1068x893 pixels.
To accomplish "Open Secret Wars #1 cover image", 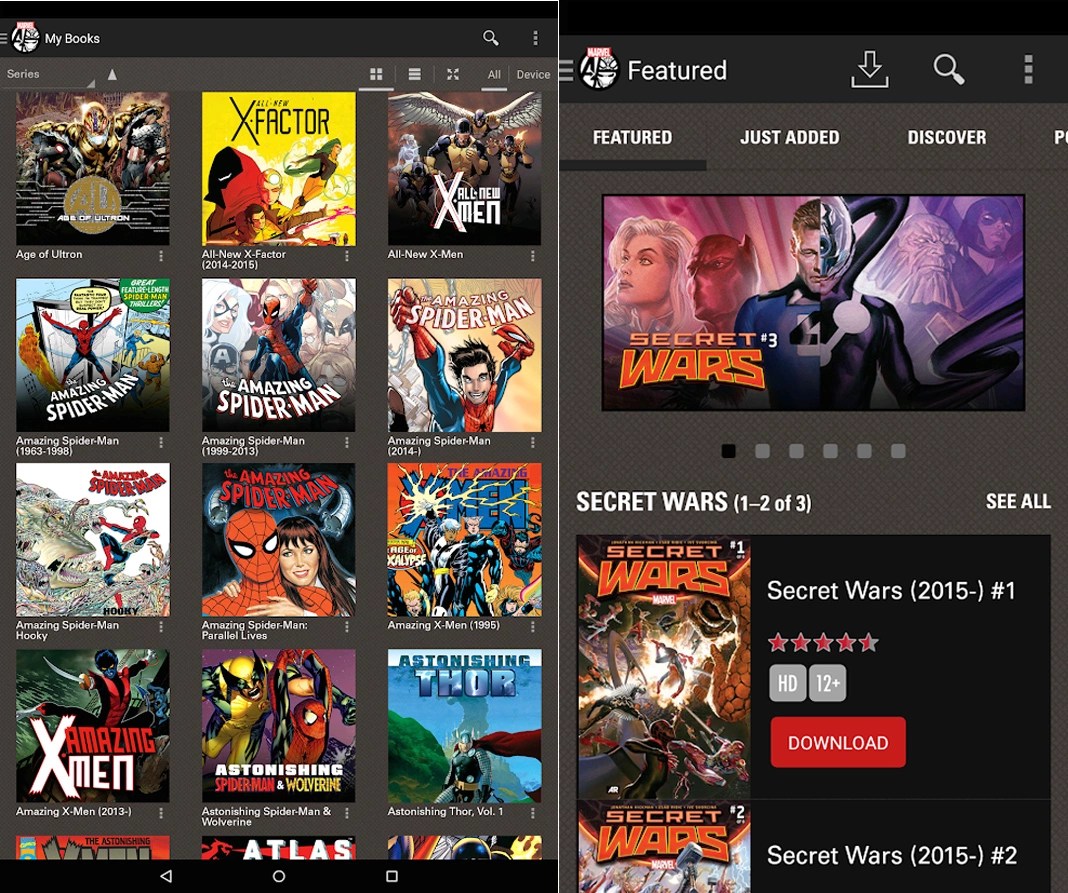I will coord(663,668).
